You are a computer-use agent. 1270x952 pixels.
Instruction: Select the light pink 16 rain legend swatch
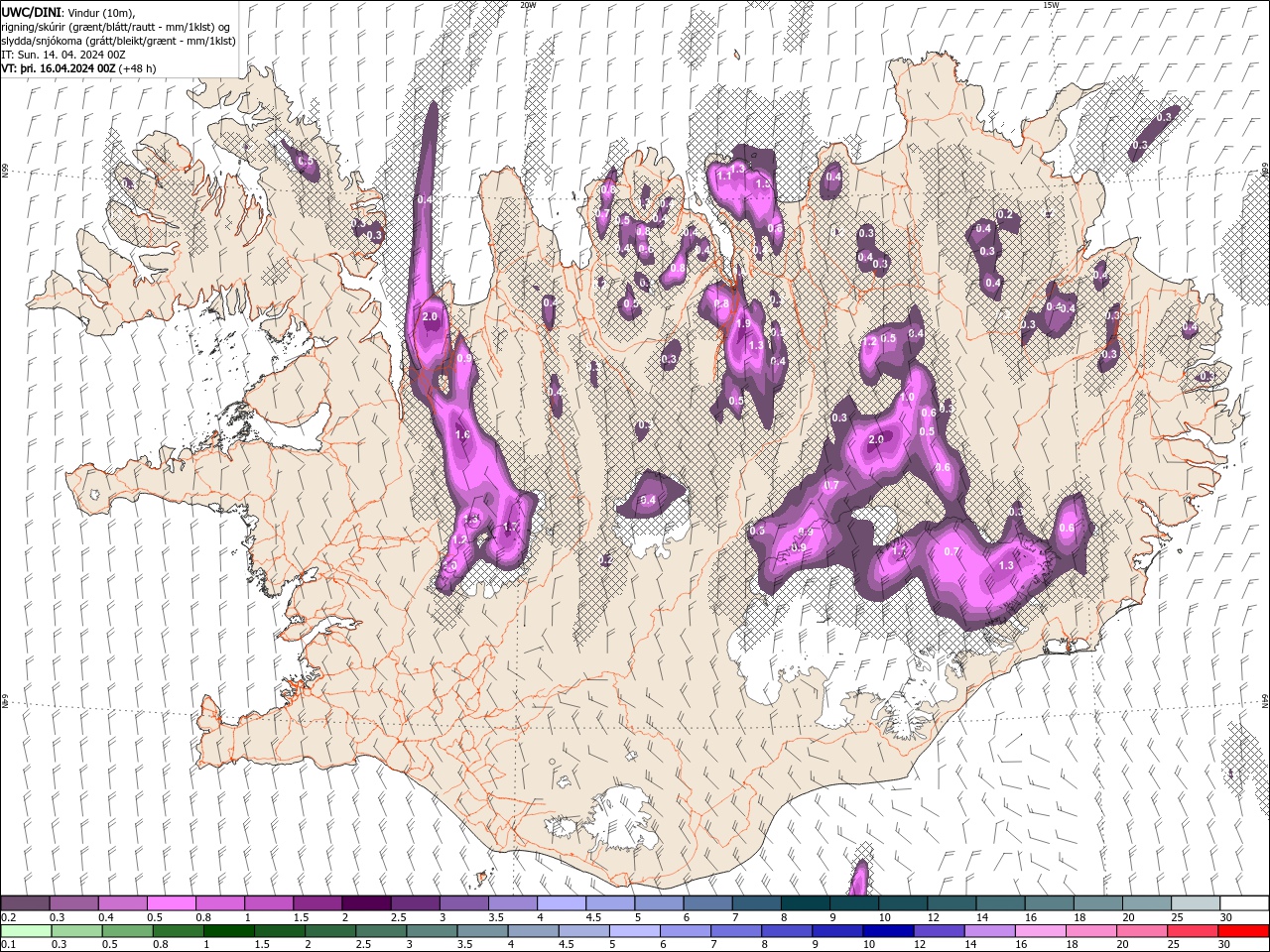coord(1041,931)
